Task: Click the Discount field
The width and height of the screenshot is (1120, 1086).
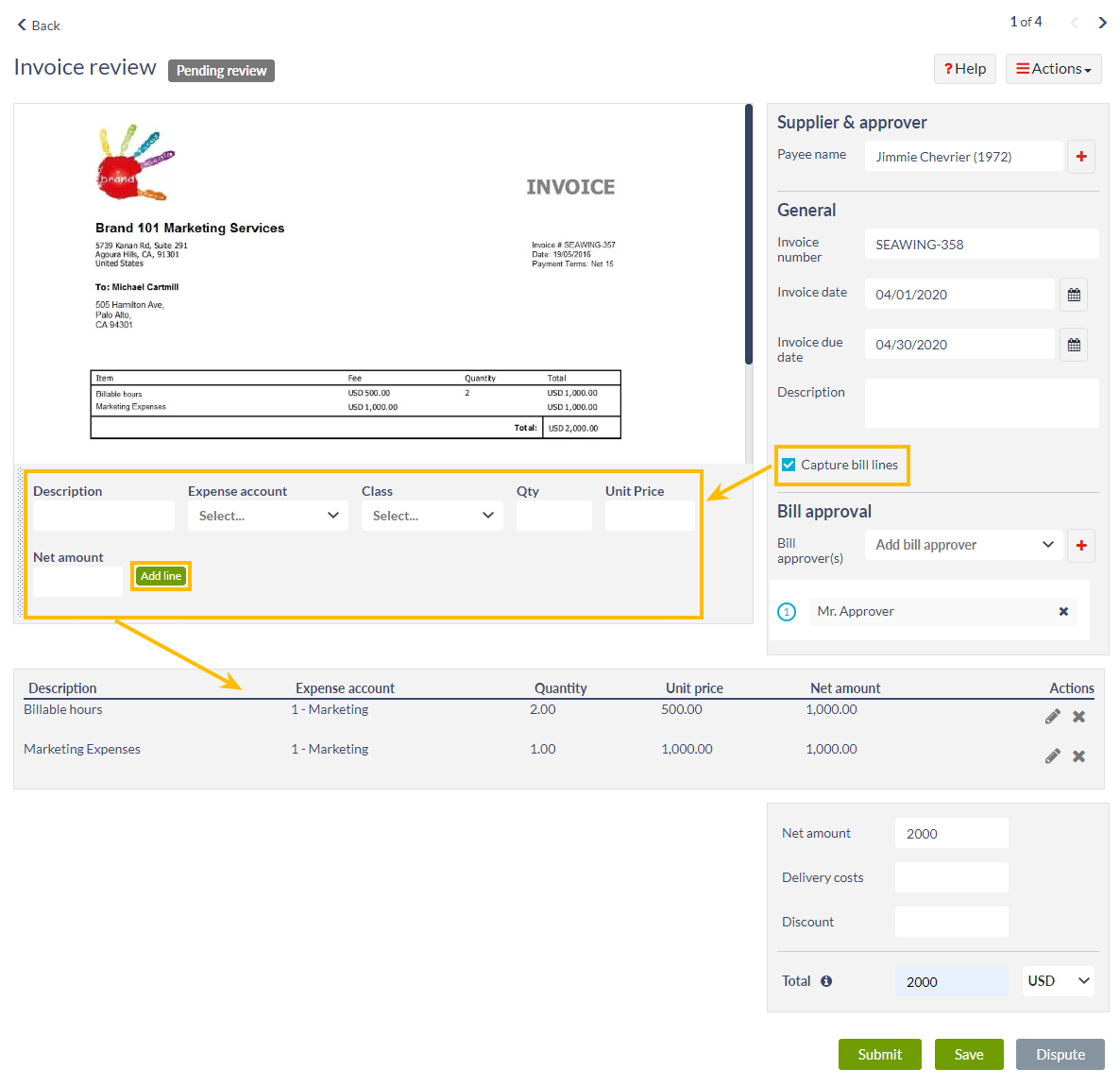Action: (951, 922)
